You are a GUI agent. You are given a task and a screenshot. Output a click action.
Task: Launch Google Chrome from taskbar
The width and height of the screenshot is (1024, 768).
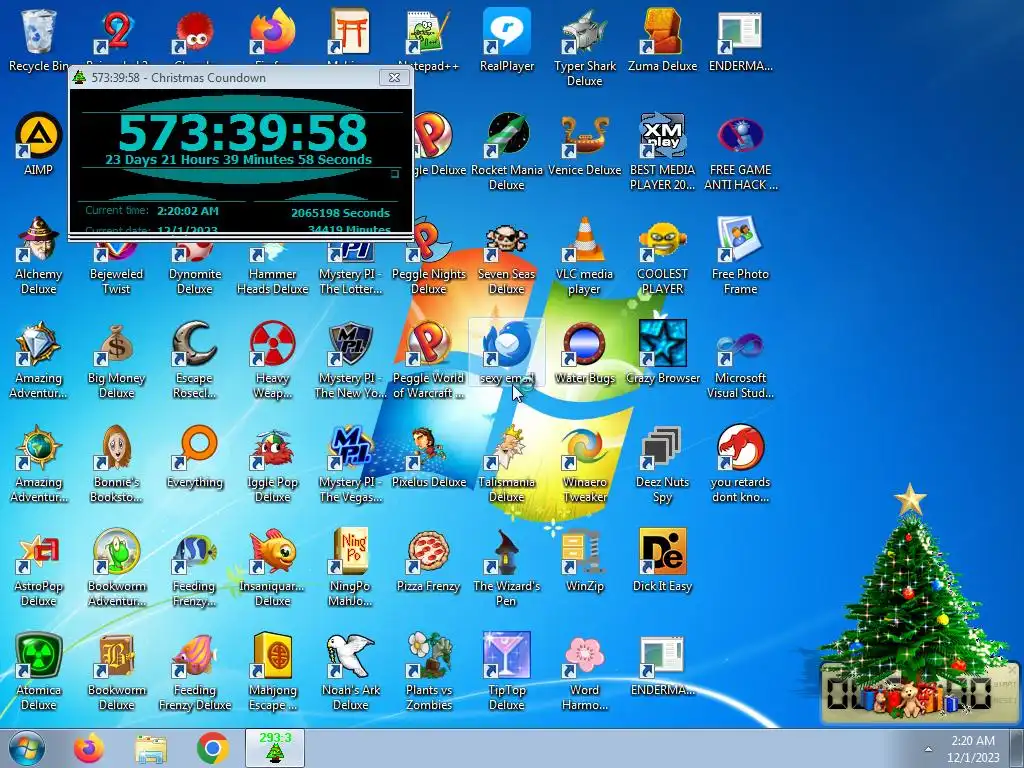[213, 748]
